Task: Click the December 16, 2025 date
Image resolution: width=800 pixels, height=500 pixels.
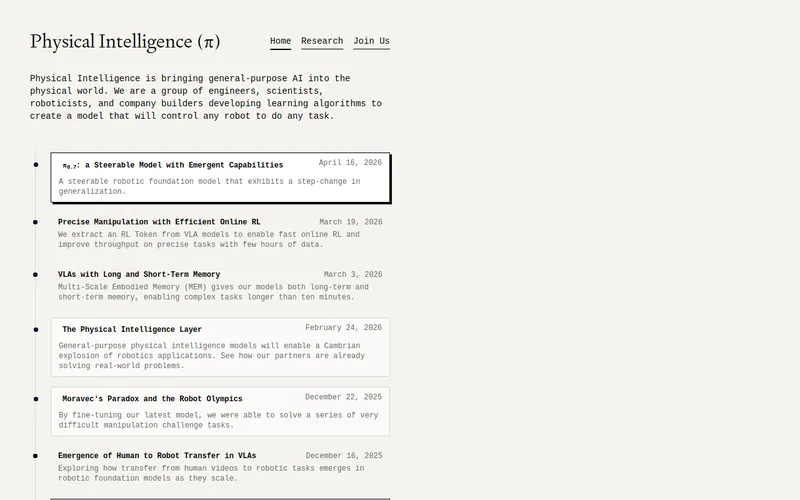Action: pyautogui.click(x=344, y=456)
